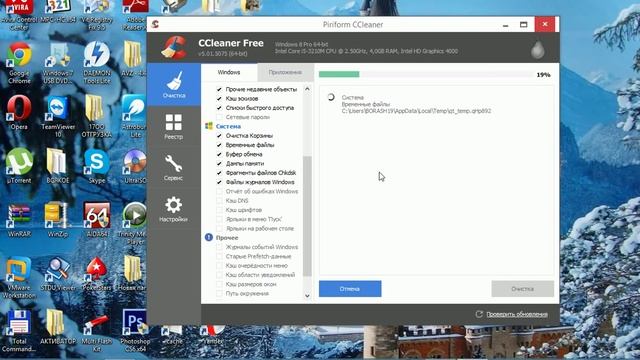The height and width of the screenshot is (360, 640).
Task: Open WinZip desktop shortcut
Action: coord(57,220)
